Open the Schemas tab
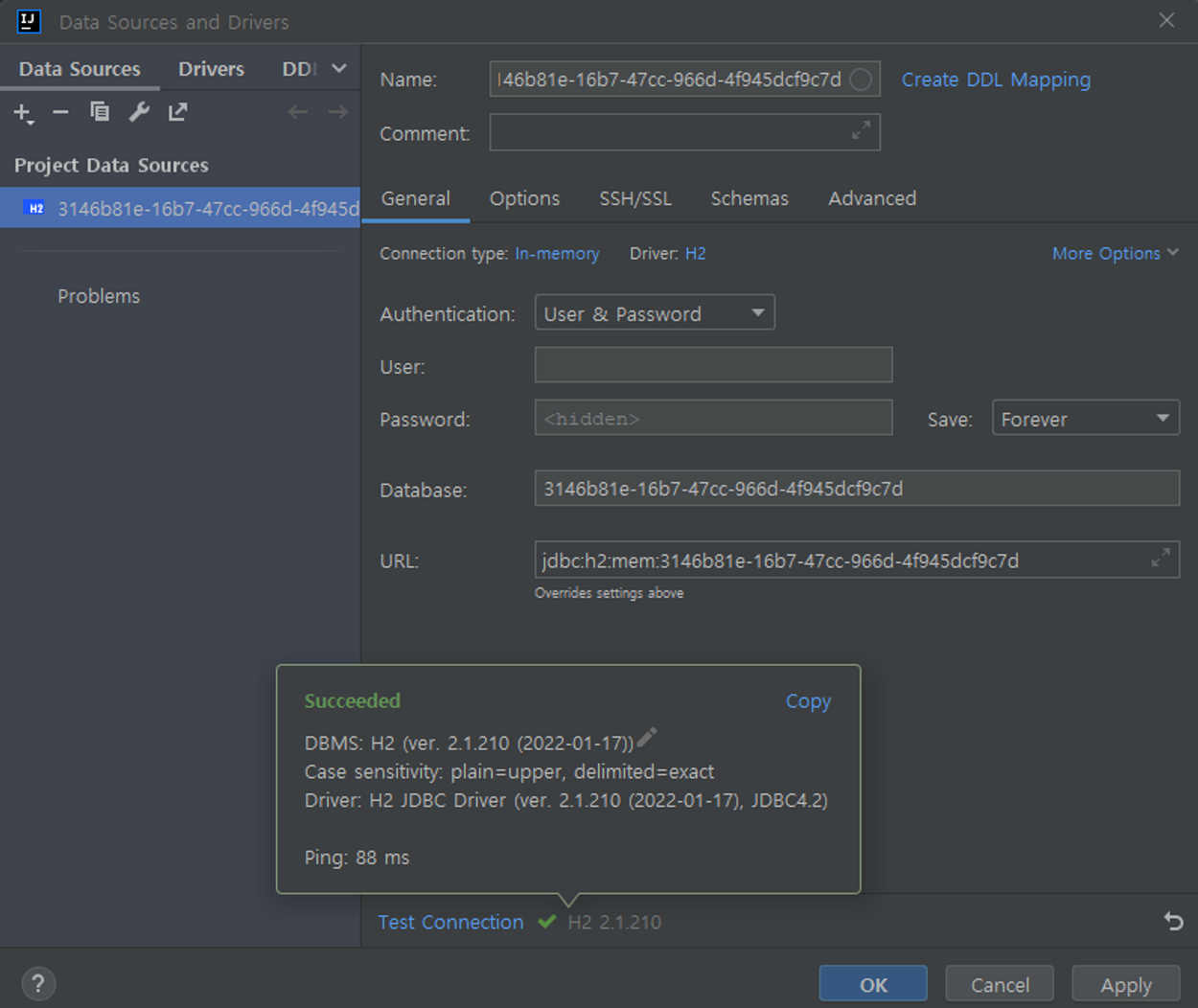The image size is (1198, 1008). click(749, 198)
